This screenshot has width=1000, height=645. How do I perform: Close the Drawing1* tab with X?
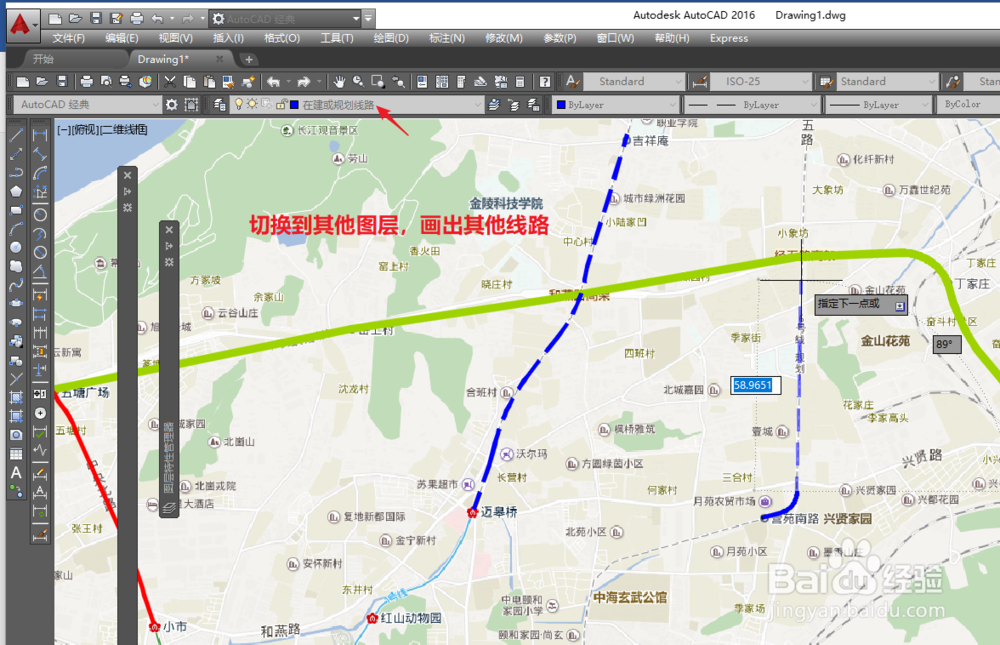coord(219,59)
